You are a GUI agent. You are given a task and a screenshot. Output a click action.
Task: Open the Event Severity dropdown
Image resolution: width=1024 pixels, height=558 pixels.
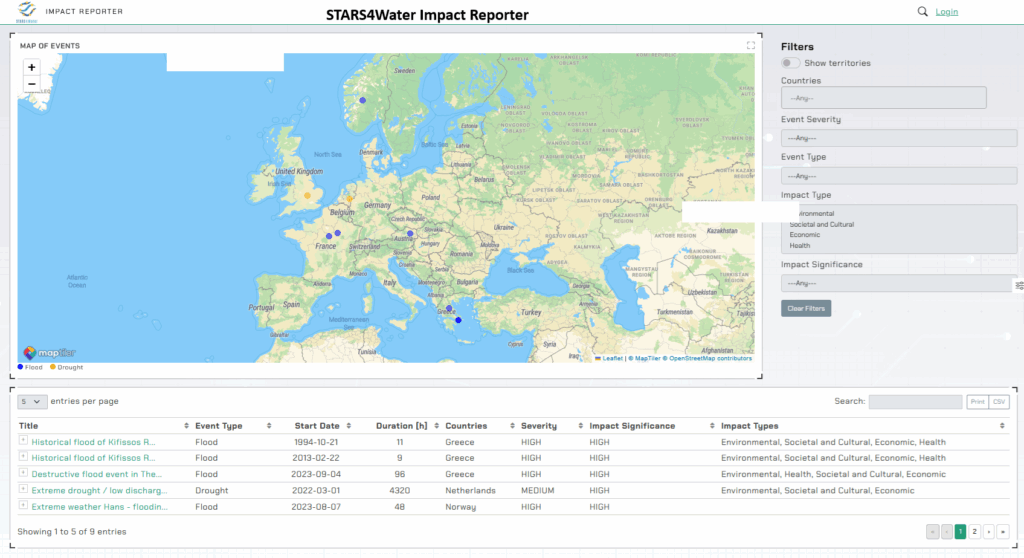[x=898, y=138]
